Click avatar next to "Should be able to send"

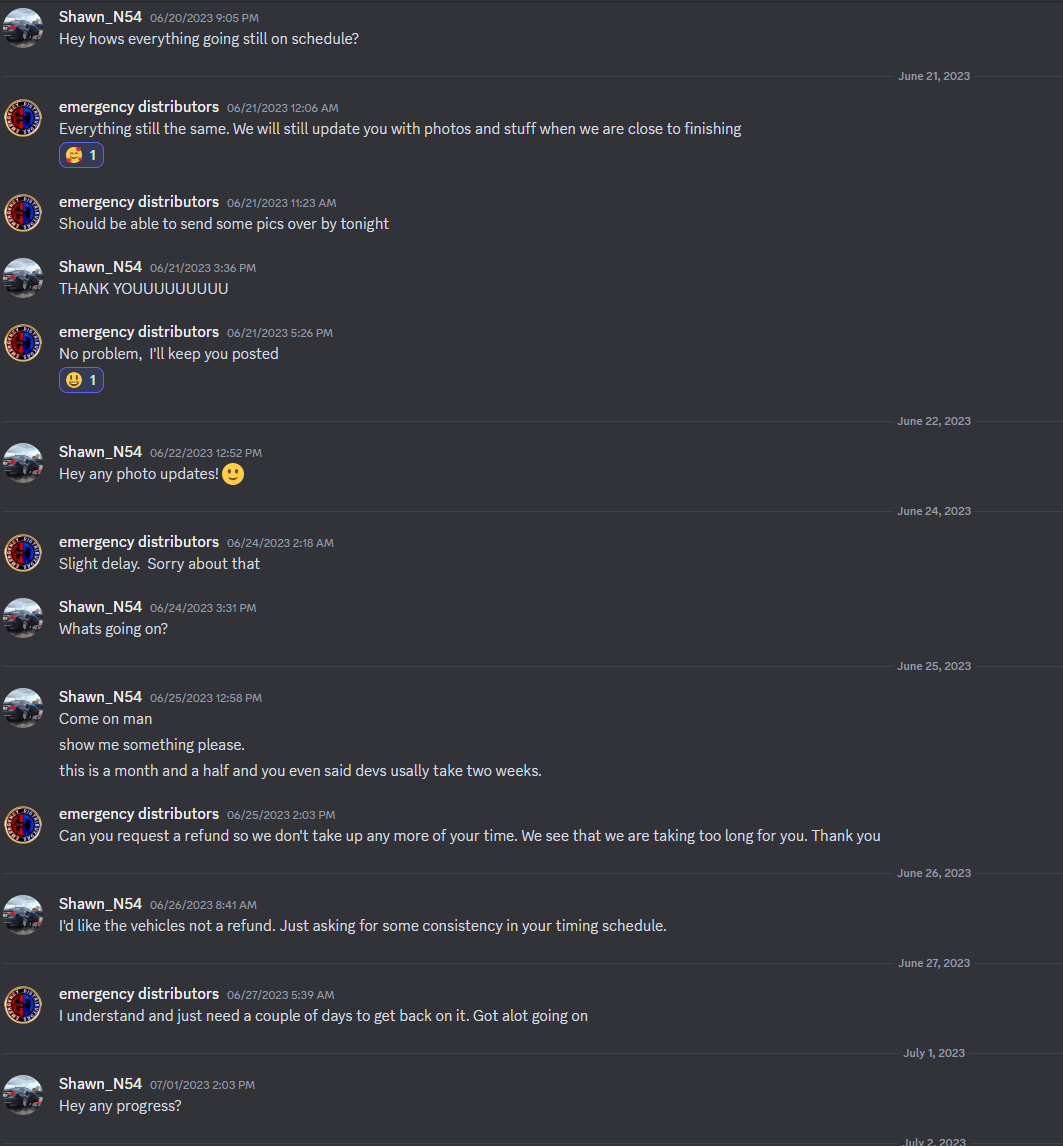[23, 213]
